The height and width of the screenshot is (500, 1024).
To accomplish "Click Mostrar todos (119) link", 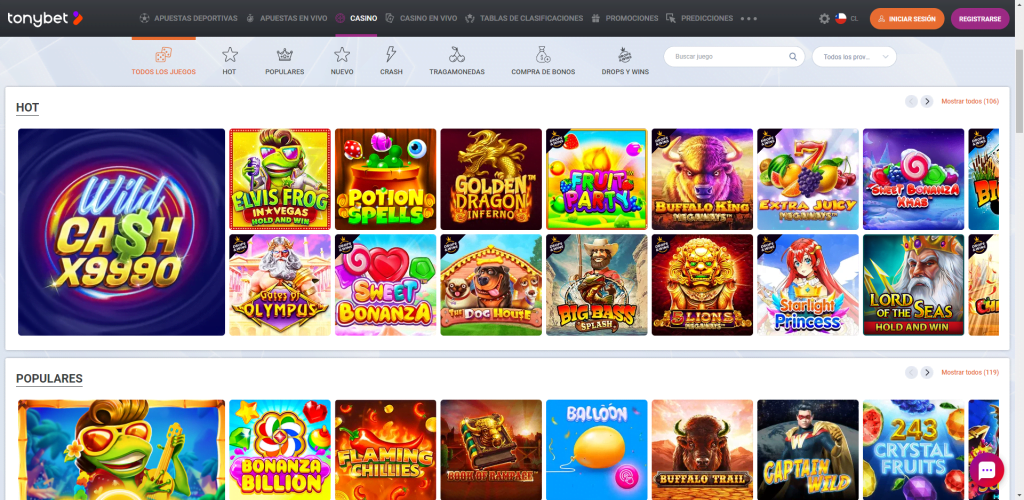I will pyautogui.click(x=970, y=372).
